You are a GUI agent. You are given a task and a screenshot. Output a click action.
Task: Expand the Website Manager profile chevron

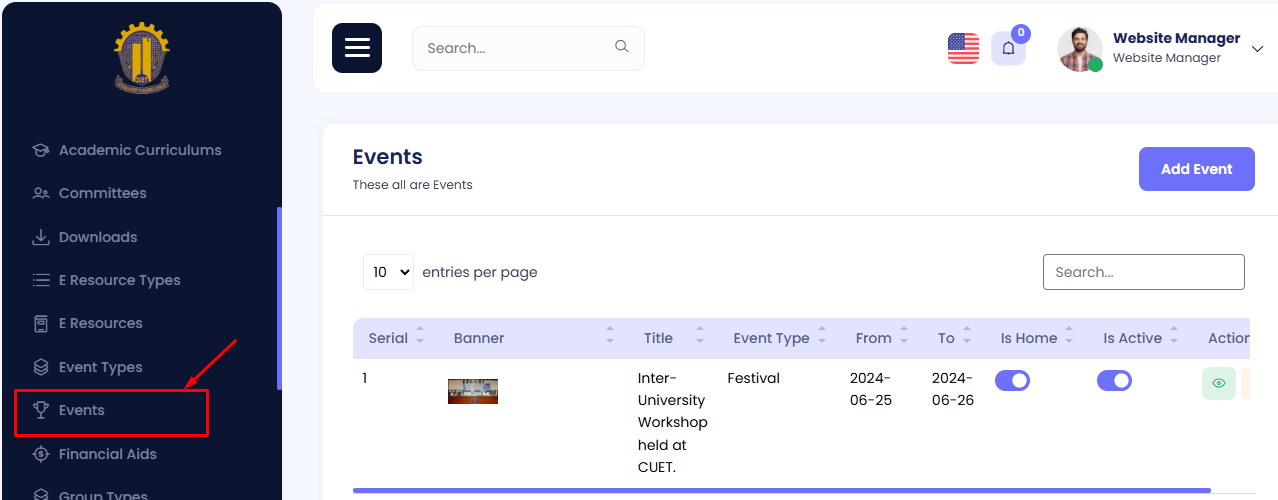click(x=1257, y=48)
